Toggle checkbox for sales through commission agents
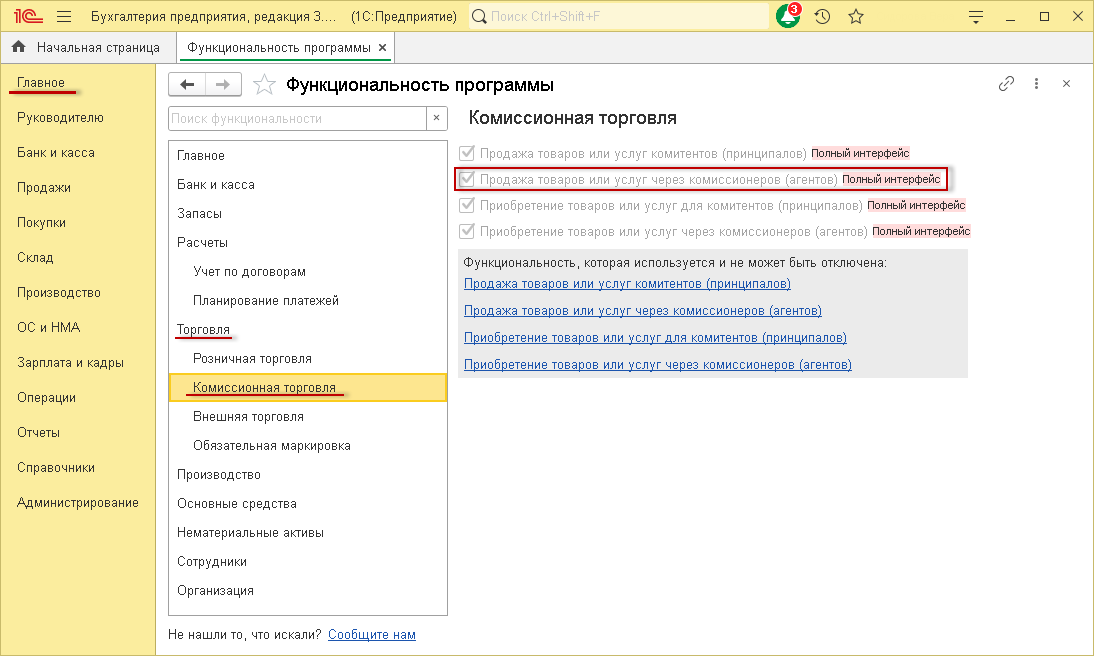 click(466, 180)
